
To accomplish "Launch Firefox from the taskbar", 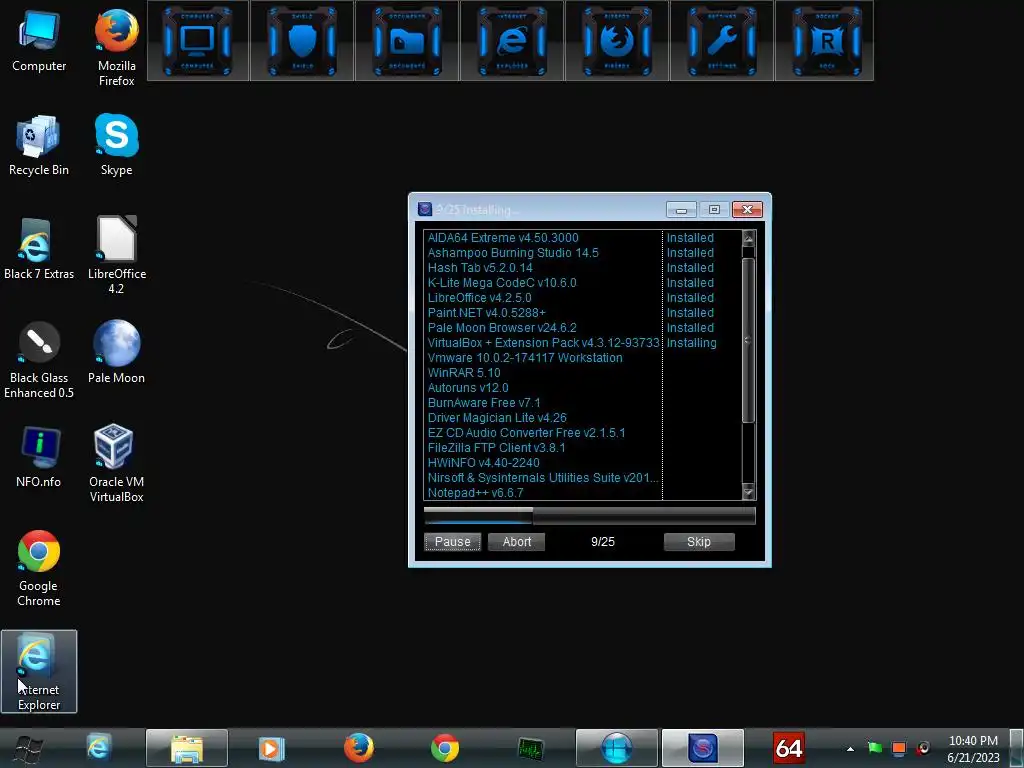I will (x=359, y=748).
